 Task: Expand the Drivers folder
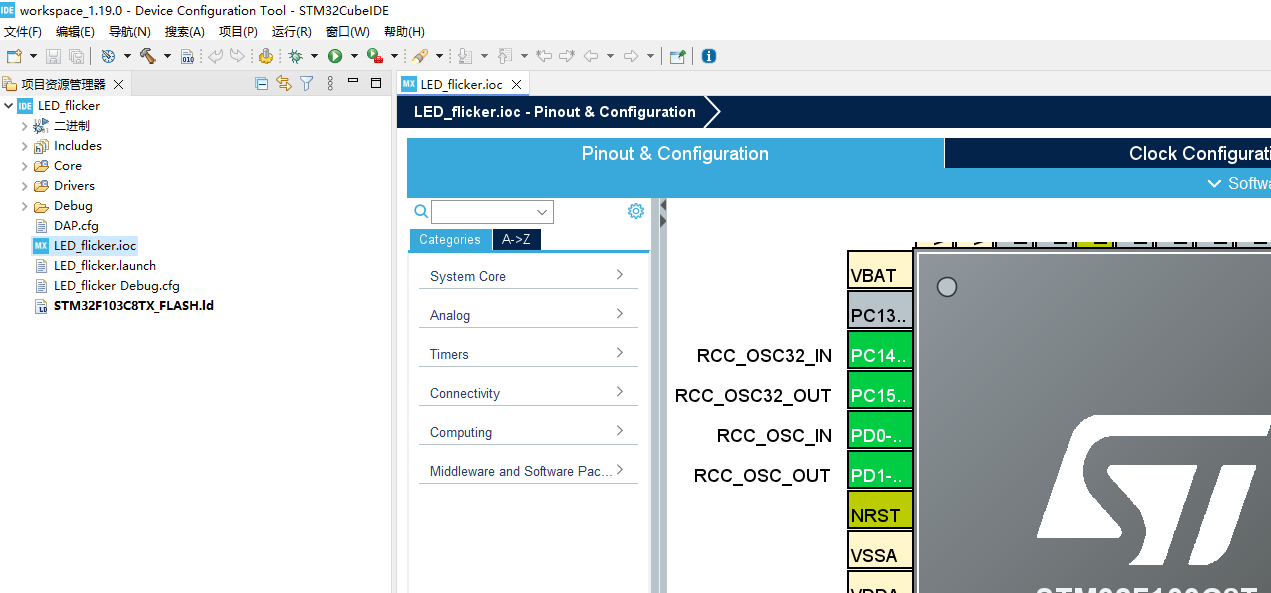25,186
